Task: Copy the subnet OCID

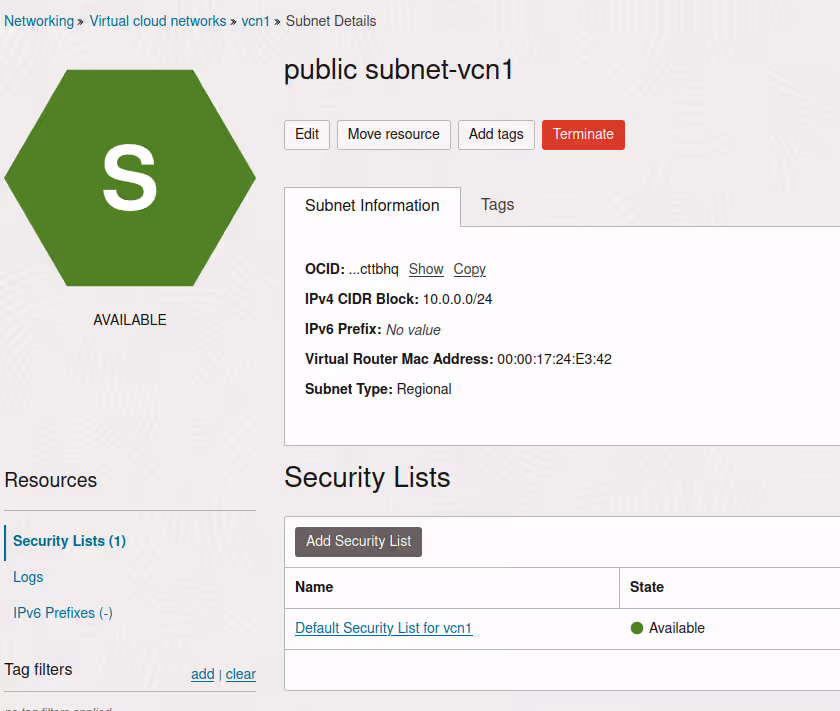Action: (x=469, y=269)
